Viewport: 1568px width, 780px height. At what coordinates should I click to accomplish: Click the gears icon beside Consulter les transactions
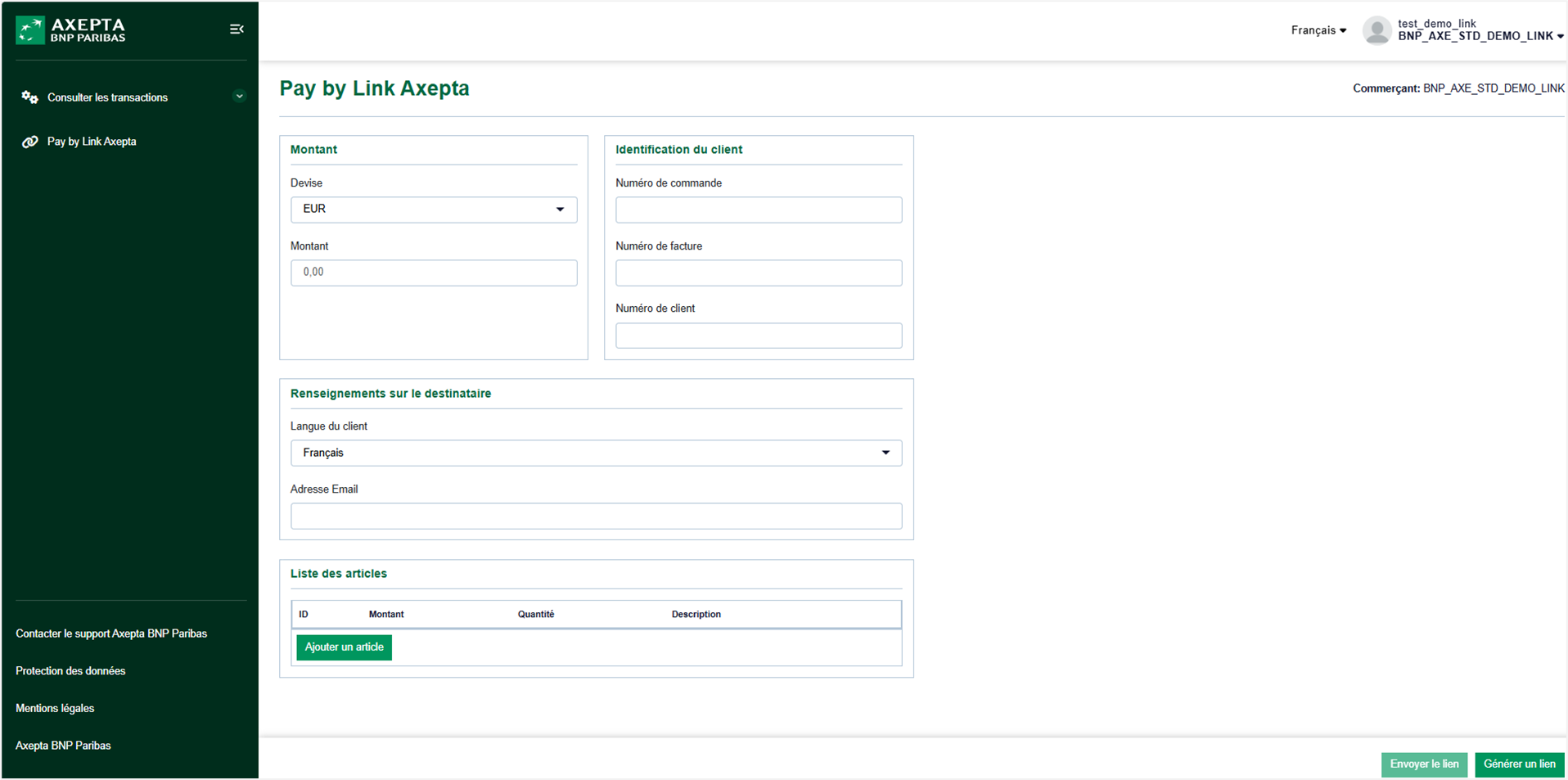pos(29,97)
